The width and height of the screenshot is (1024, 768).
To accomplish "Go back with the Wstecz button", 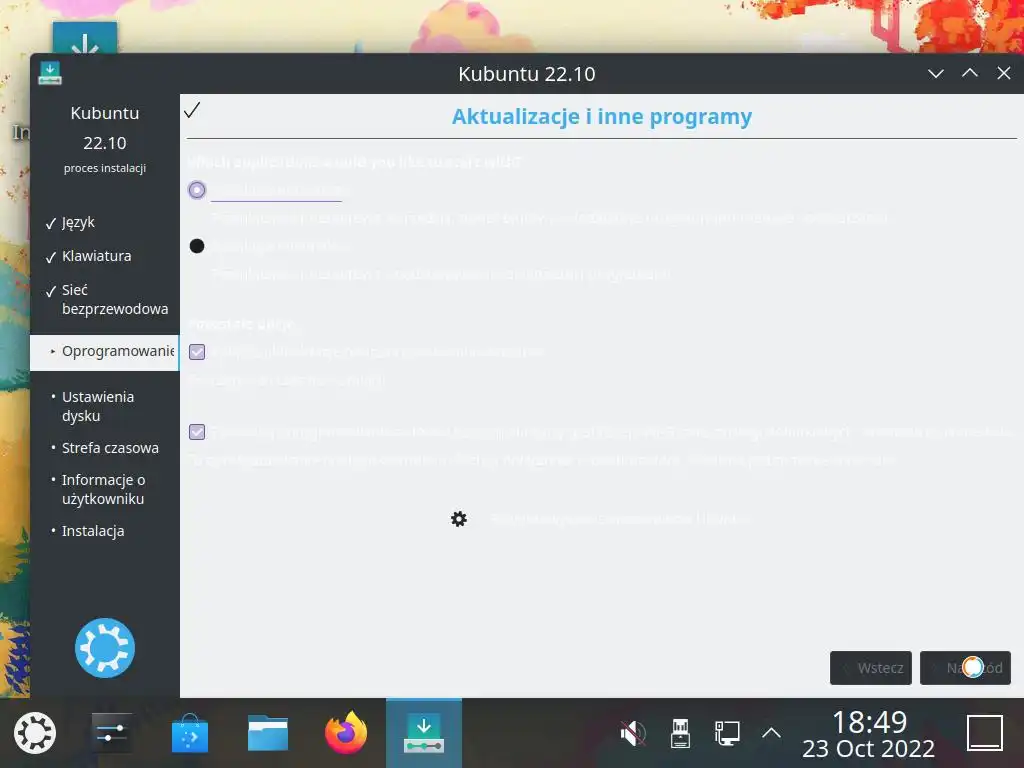I will [871, 668].
